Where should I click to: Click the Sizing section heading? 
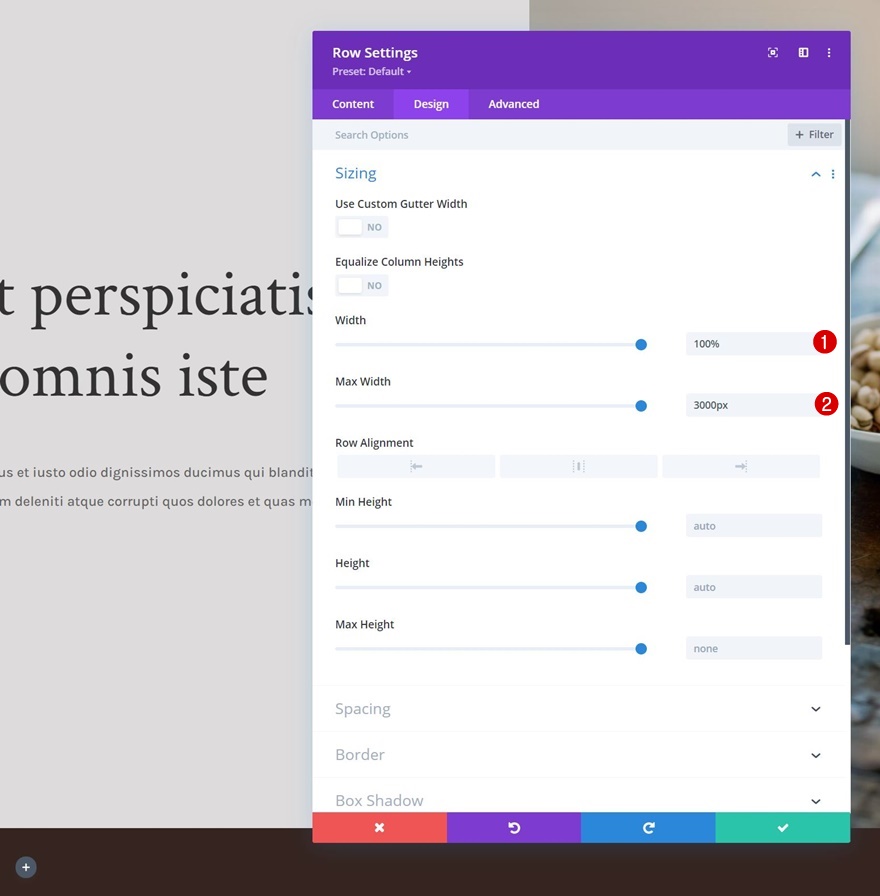click(355, 173)
